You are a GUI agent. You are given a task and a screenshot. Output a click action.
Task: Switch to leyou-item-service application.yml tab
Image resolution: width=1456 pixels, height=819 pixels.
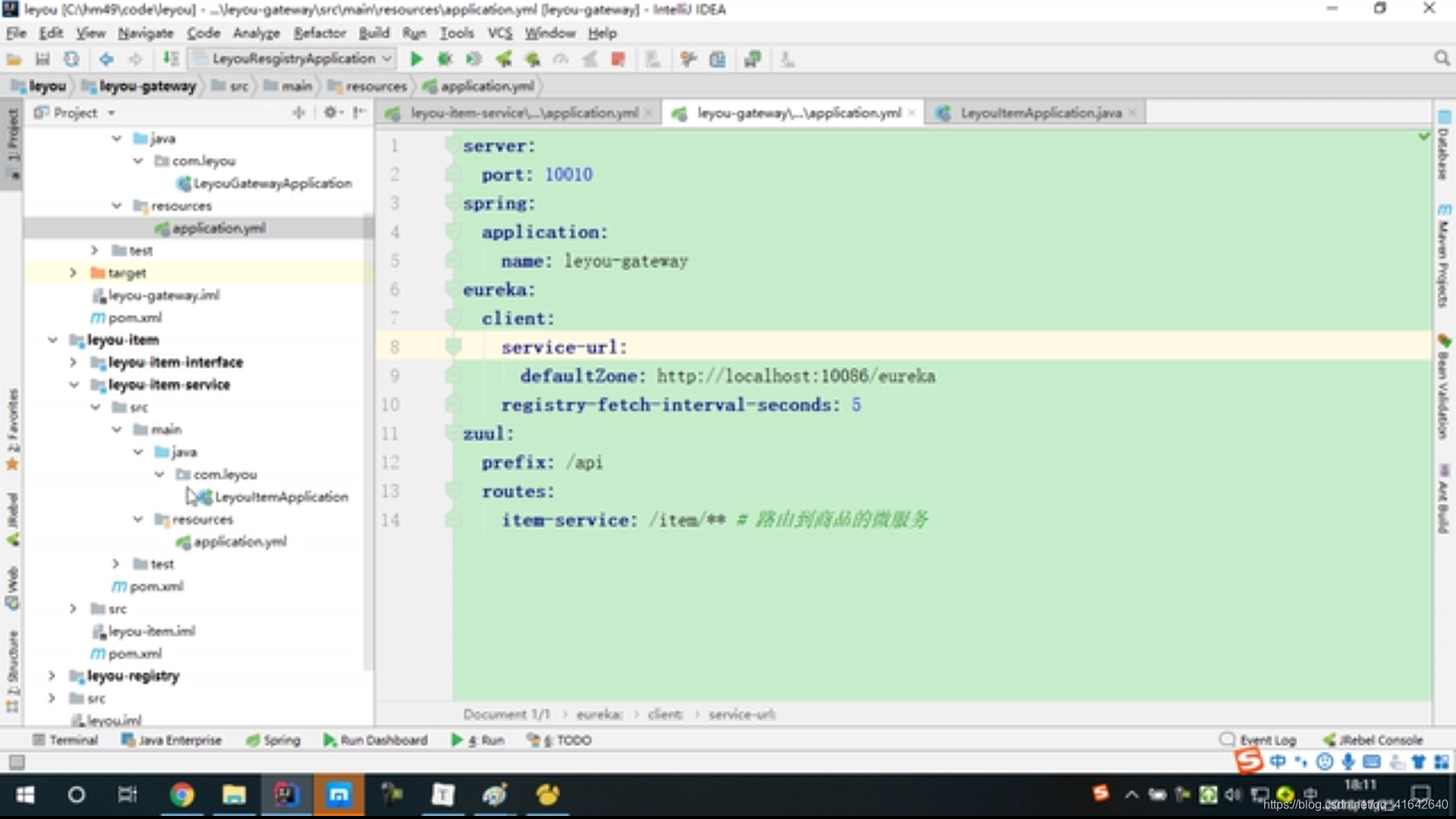[x=520, y=113]
